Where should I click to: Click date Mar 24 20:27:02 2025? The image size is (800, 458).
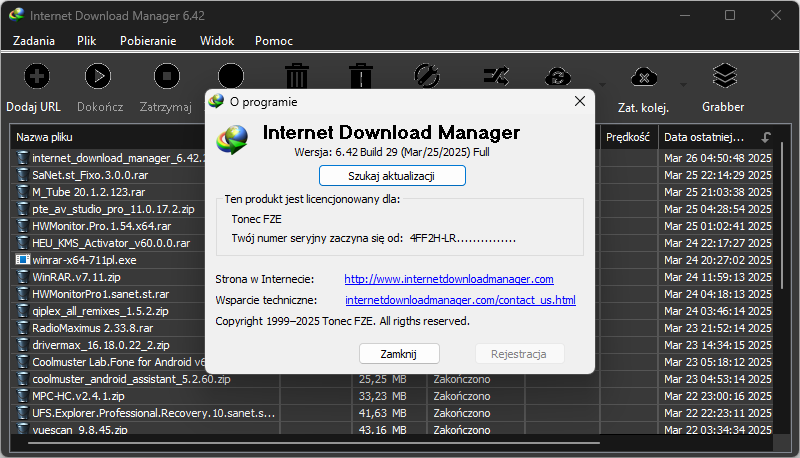point(718,260)
